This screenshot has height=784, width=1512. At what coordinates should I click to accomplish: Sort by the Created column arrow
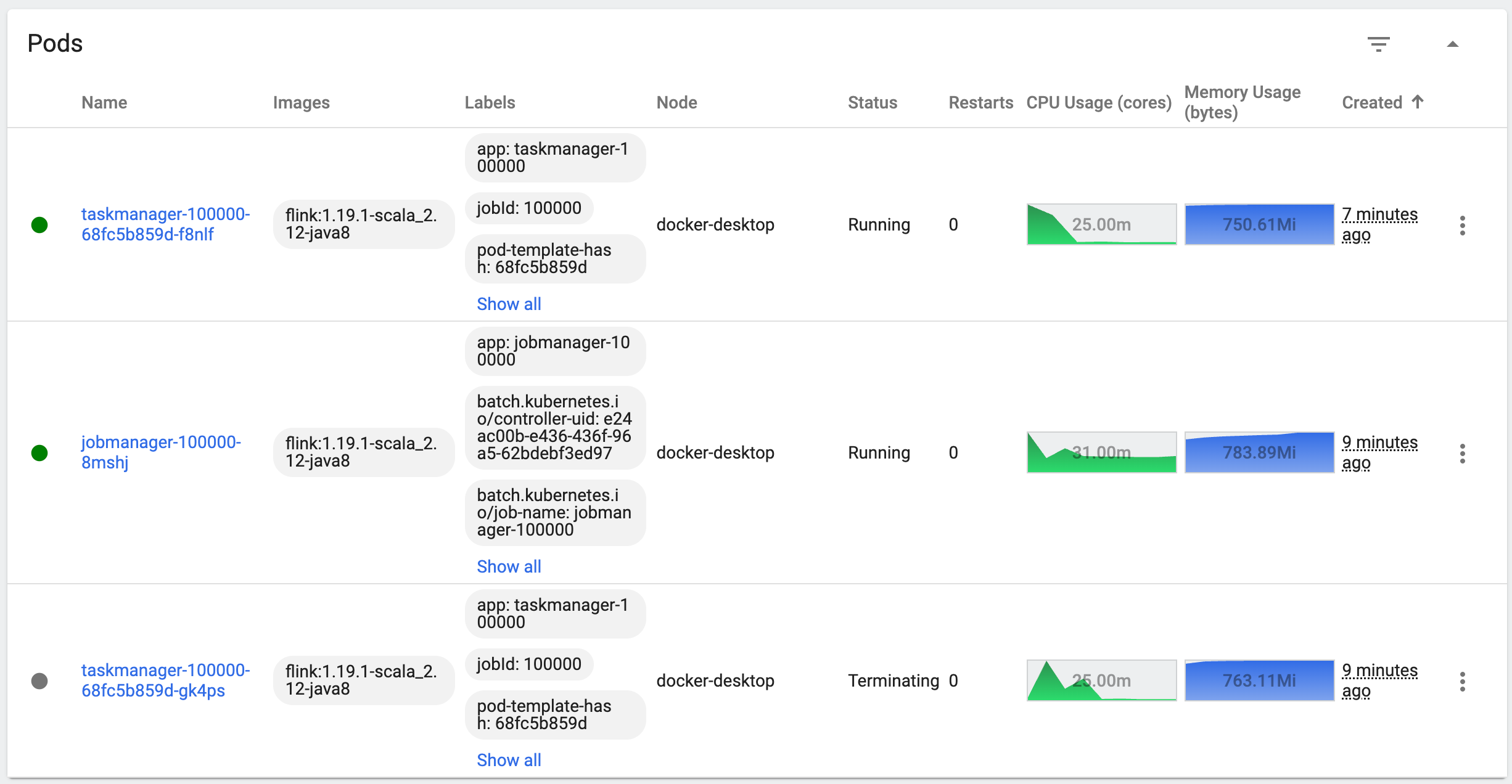click(x=1418, y=102)
